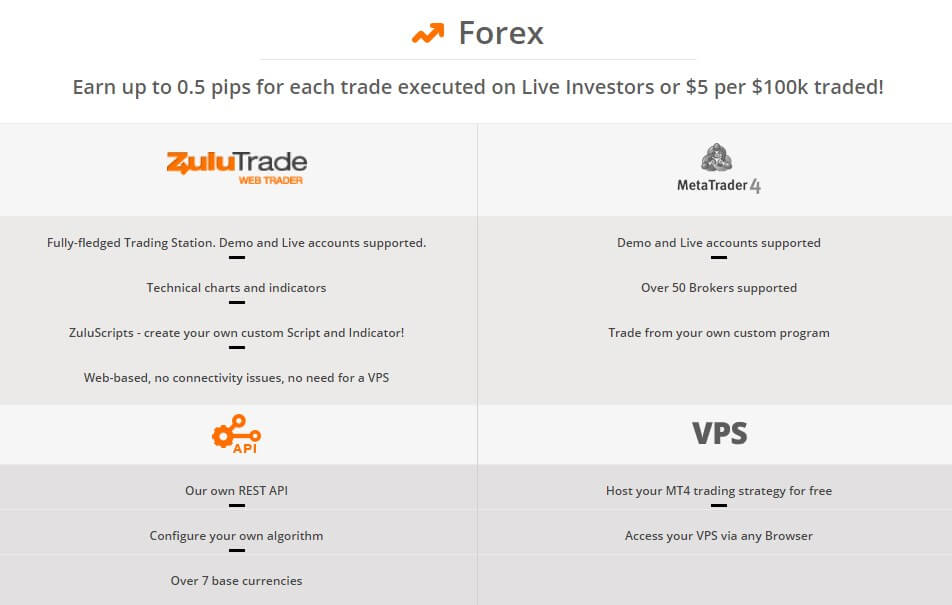This screenshot has height=605, width=952.
Task: Select 'Our own REST API' text
Action: point(236,491)
